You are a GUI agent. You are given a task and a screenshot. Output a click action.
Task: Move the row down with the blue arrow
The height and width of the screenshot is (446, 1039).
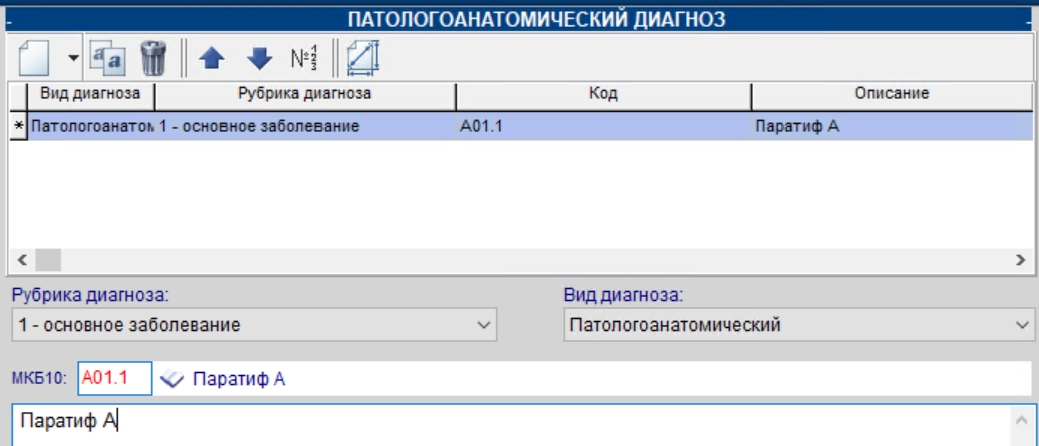(x=259, y=60)
